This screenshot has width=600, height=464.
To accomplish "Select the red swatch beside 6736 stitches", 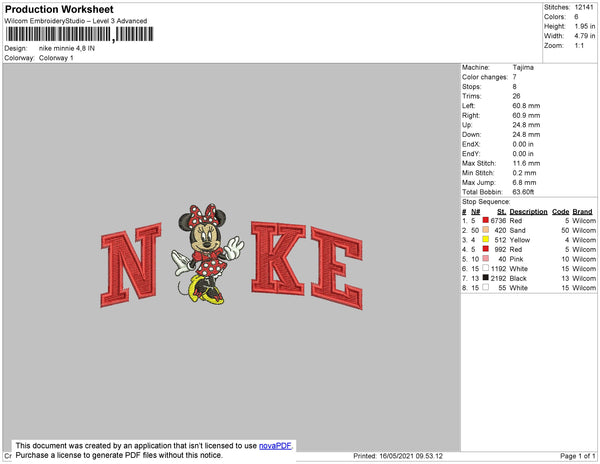I will pos(486,220).
